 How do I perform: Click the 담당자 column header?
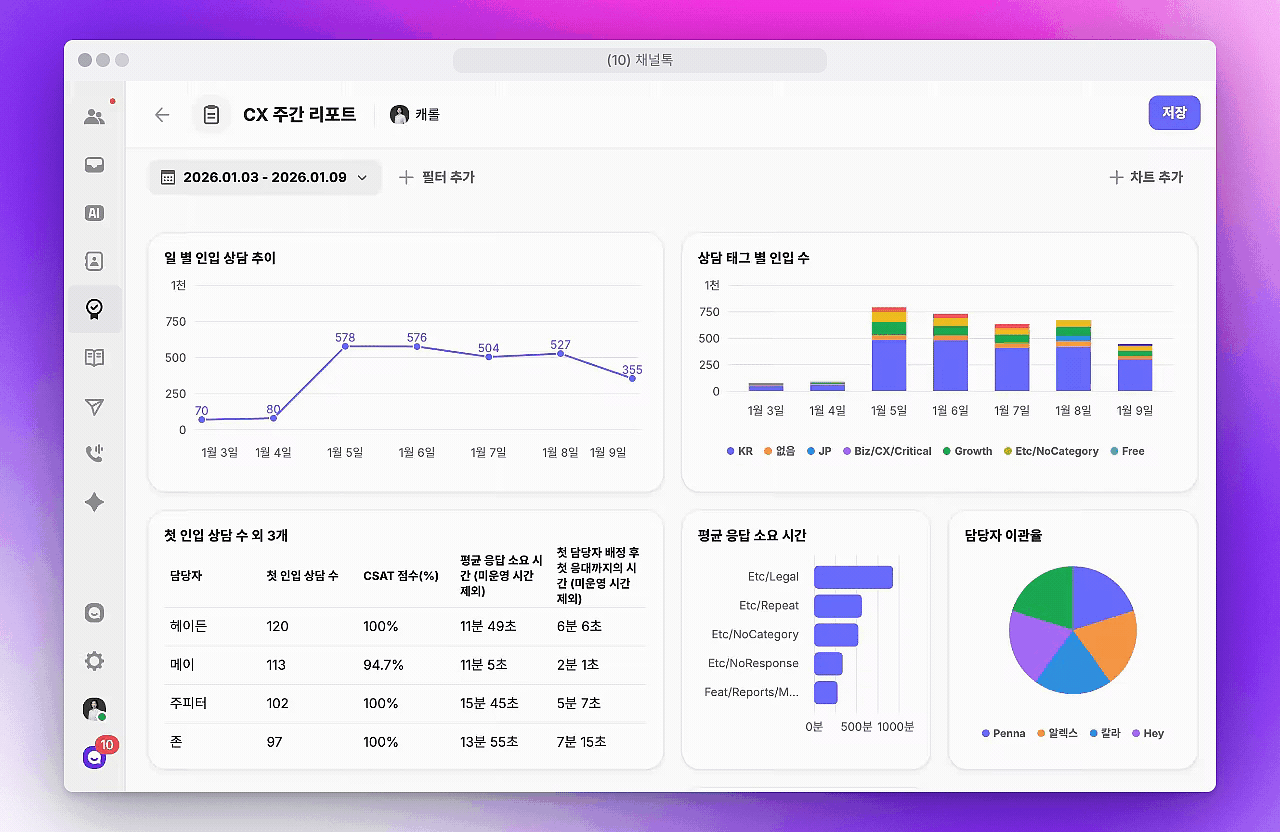point(186,576)
